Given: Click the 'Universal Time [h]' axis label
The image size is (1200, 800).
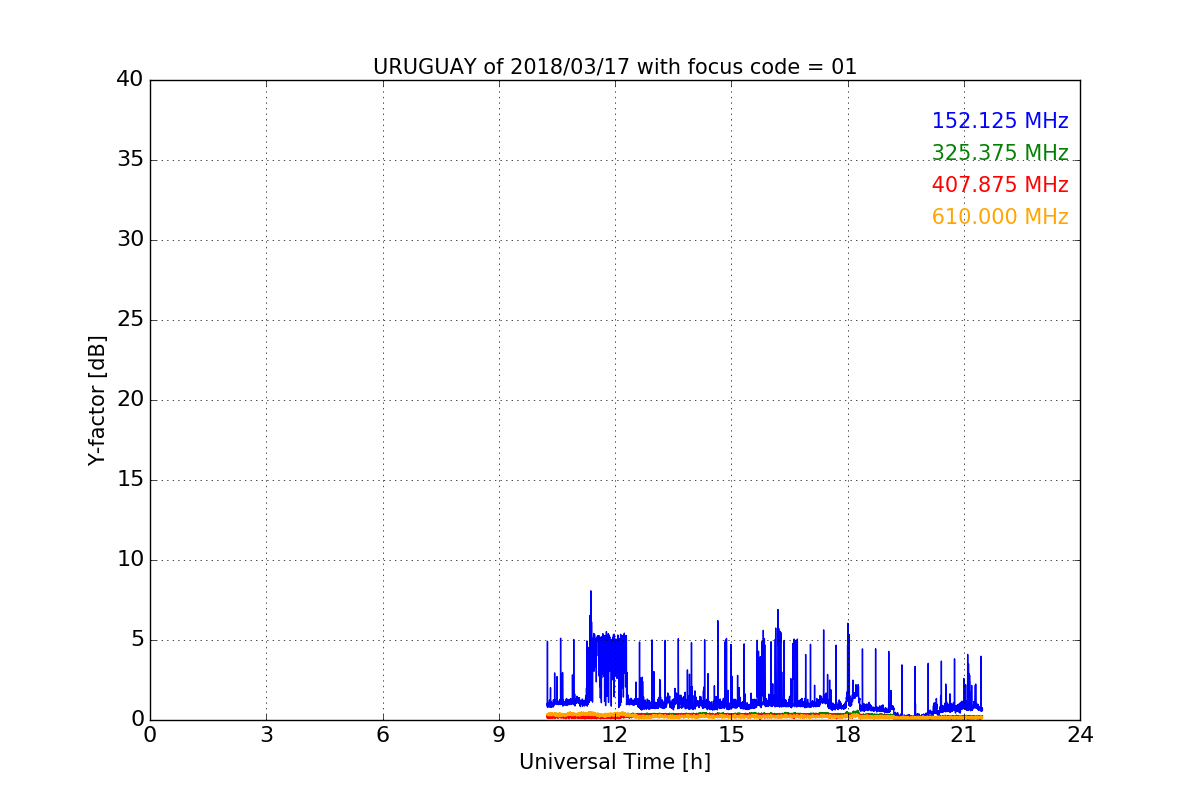Looking at the screenshot, I should click(x=615, y=762).
